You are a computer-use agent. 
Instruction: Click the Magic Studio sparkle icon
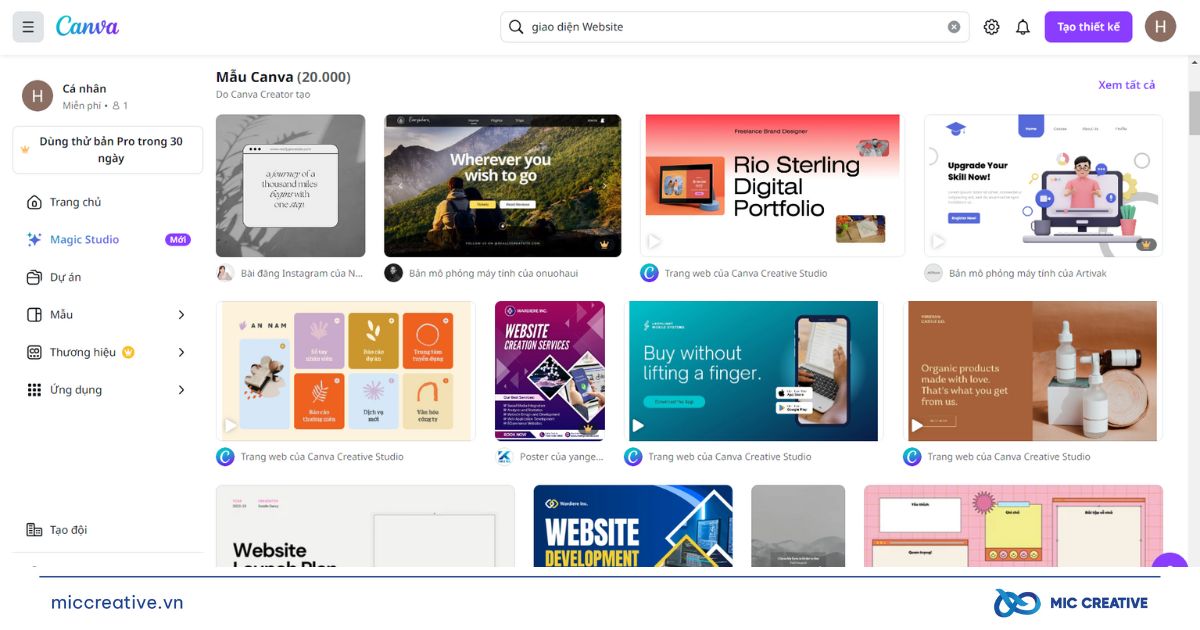pyautogui.click(x=34, y=240)
